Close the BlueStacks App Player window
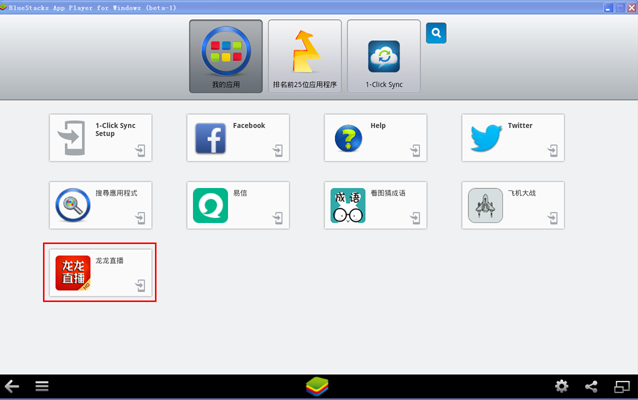The width and height of the screenshot is (638, 400). pyautogui.click(x=632, y=8)
